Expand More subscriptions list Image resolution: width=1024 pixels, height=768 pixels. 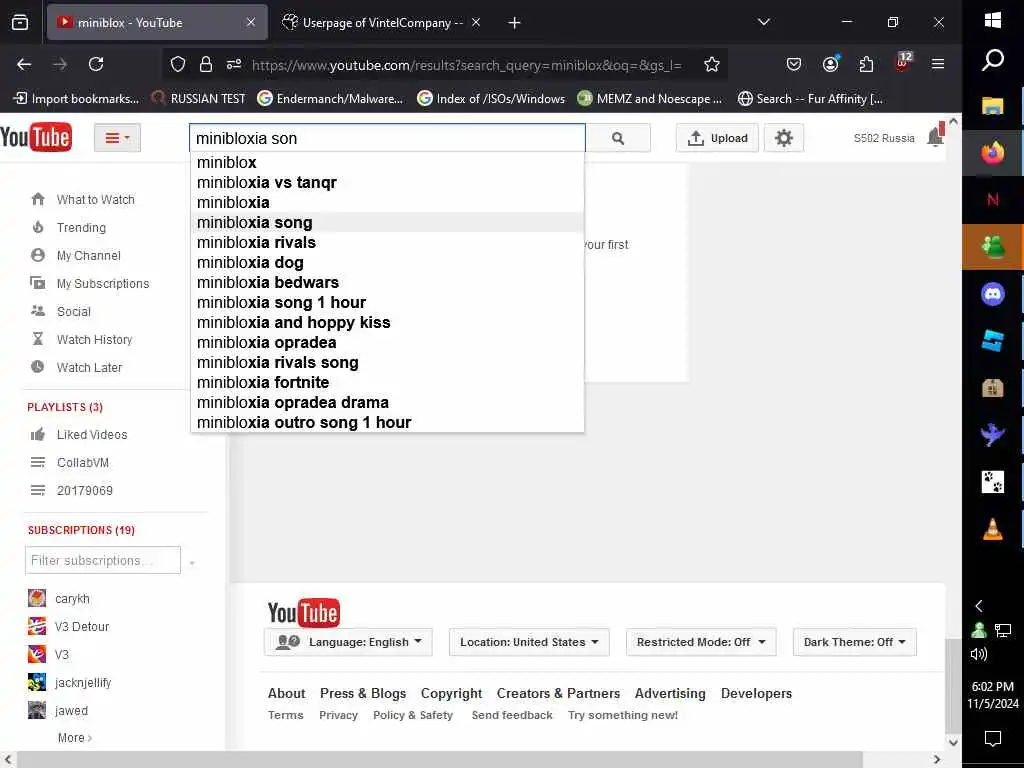pos(74,738)
